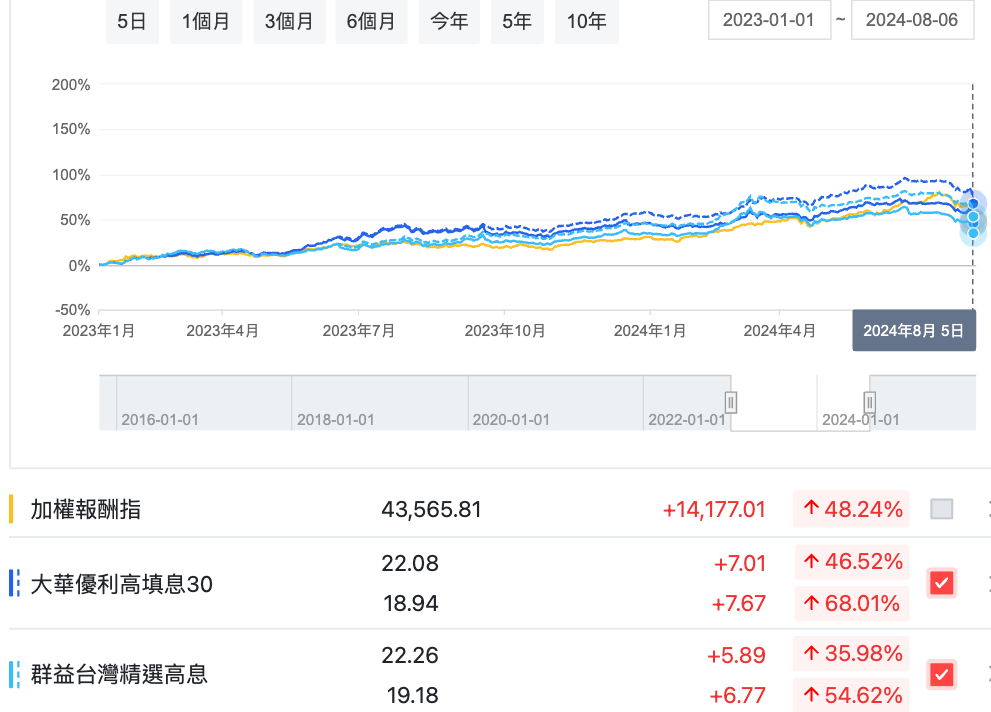Grab the left navigator range handle
This screenshot has height=712, width=991.
pyautogui.click(x=731, y=402)
